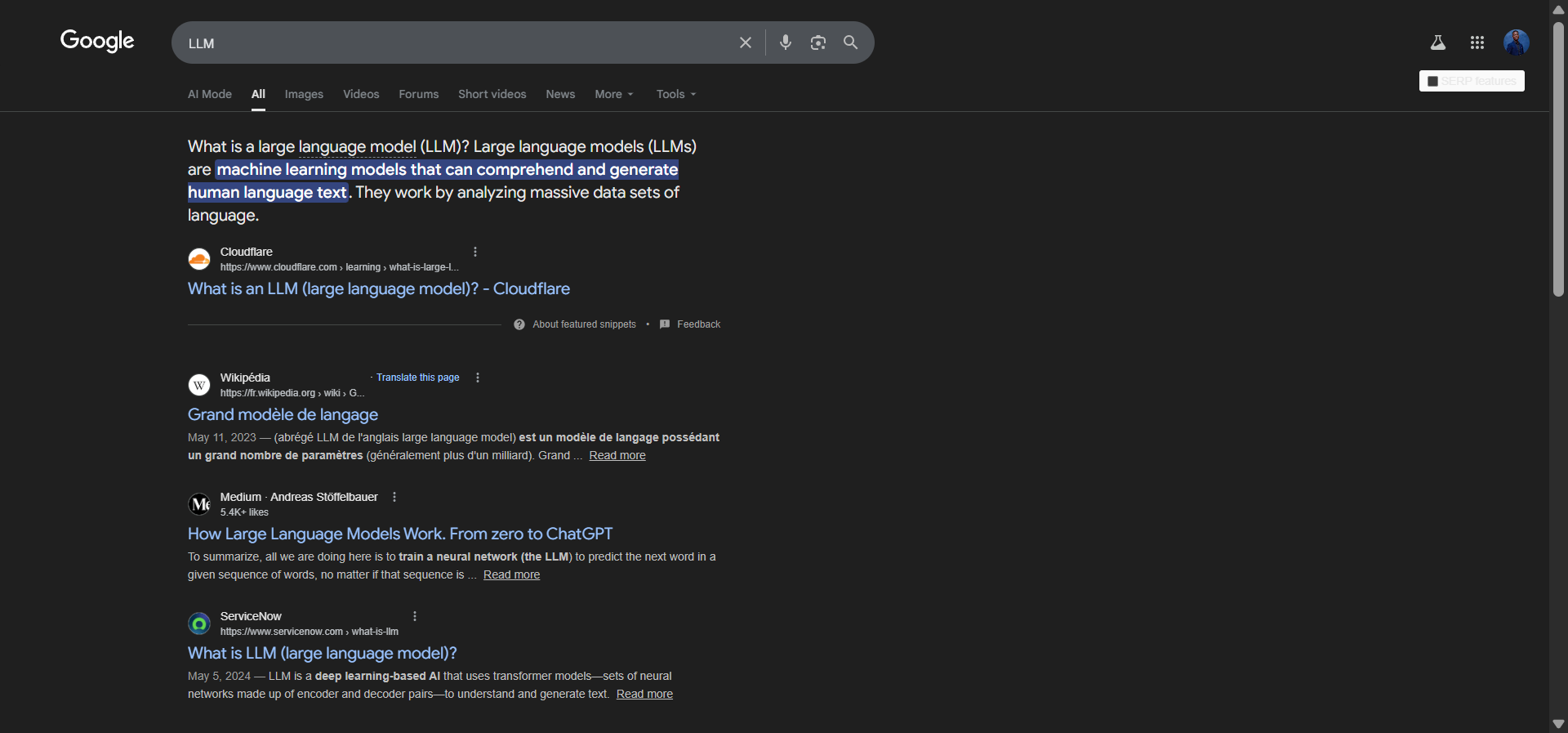Open the three-dot menu next to Cloudflare
The width and height of the screenshot is (1568, 733).
point(475,252)
